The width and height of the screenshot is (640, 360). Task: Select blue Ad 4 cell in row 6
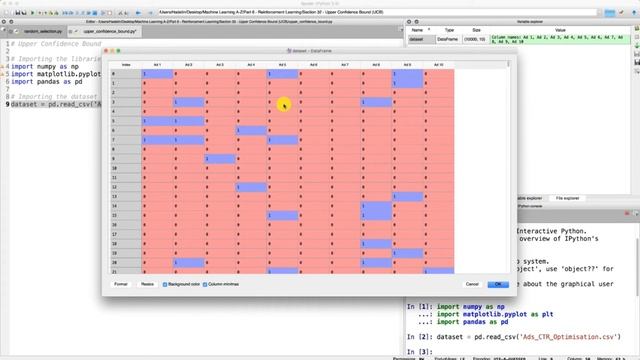[251, 131]
